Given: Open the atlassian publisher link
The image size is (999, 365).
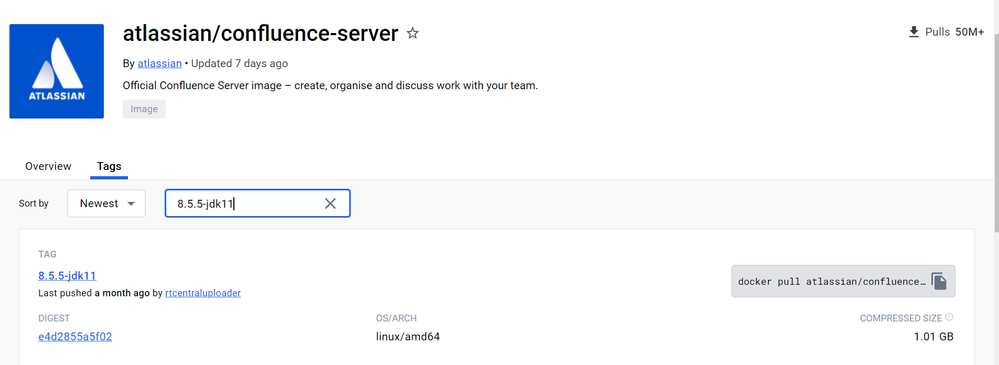Looking at the screenshot, I should (159, 64).
